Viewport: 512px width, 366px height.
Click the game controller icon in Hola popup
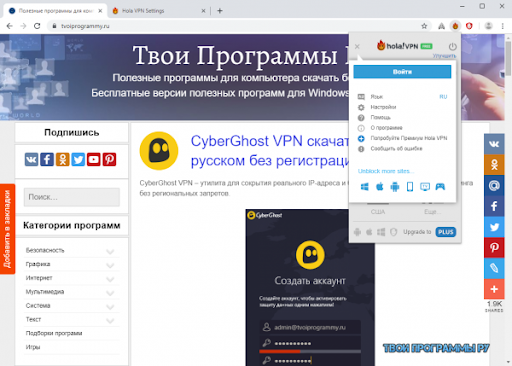pyautogui.click(x=440, y=187)
